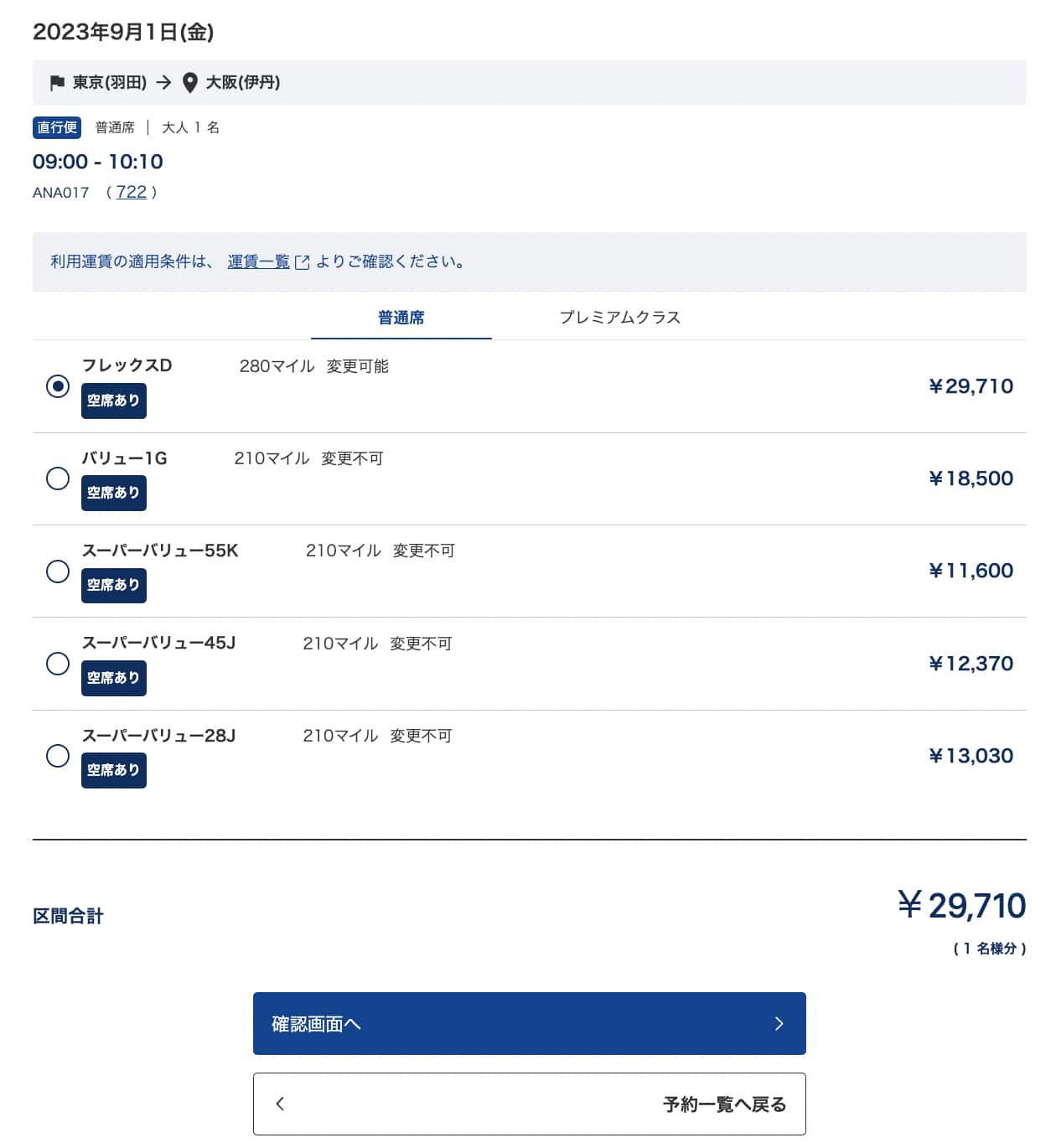Proceed with the 確認画面へ button
Screen dimensions: 1056x1148
tap(529, 1023)
